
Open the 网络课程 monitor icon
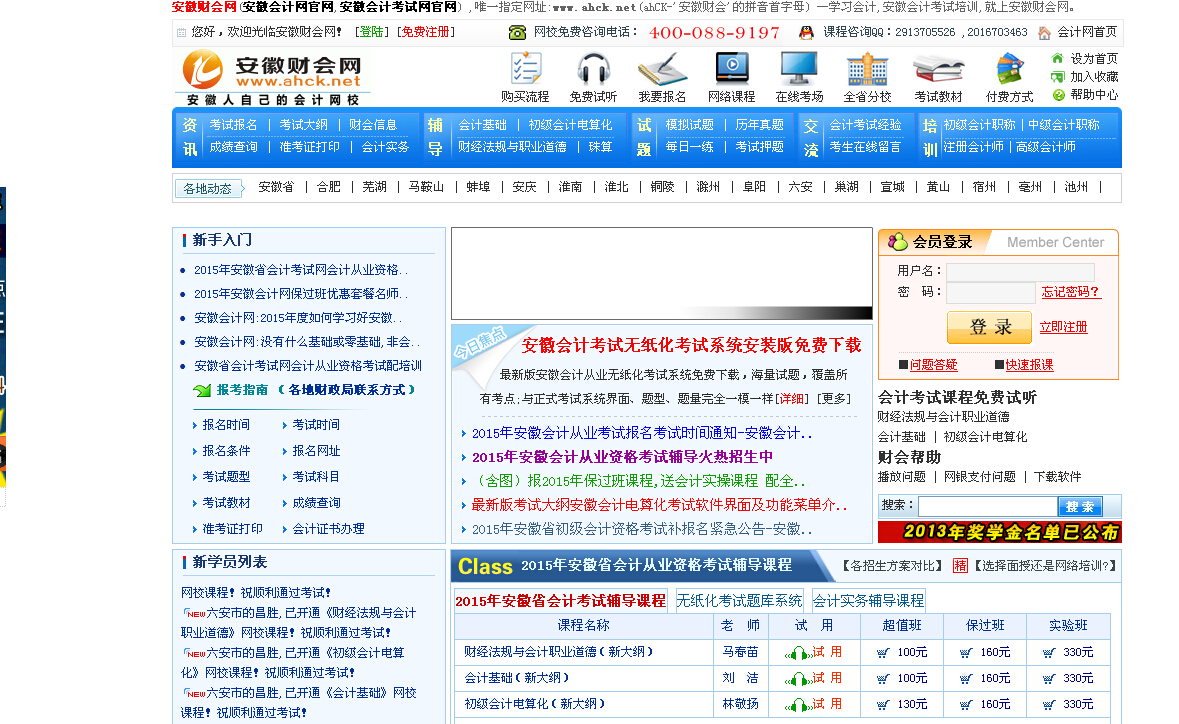pyautogui.click(x=731, y=68)
